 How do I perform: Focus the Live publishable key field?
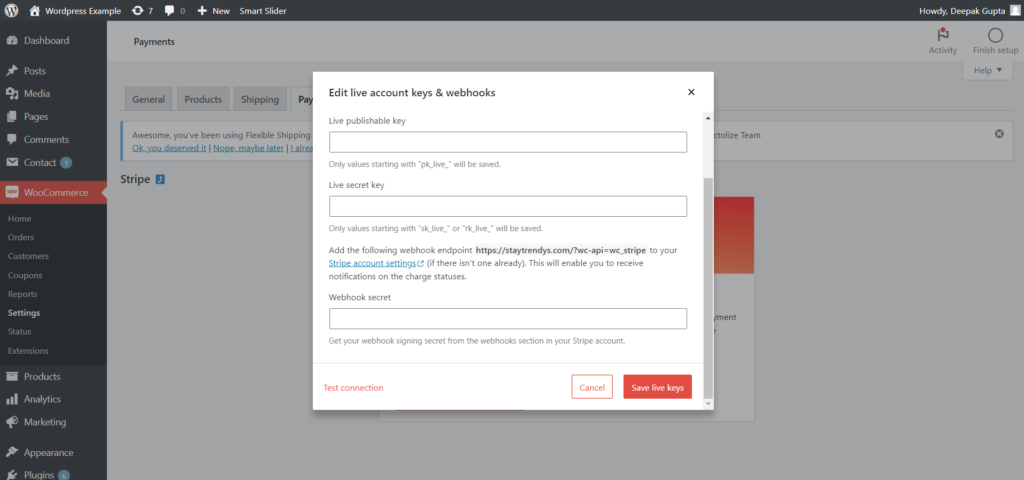tap(508, 142)
